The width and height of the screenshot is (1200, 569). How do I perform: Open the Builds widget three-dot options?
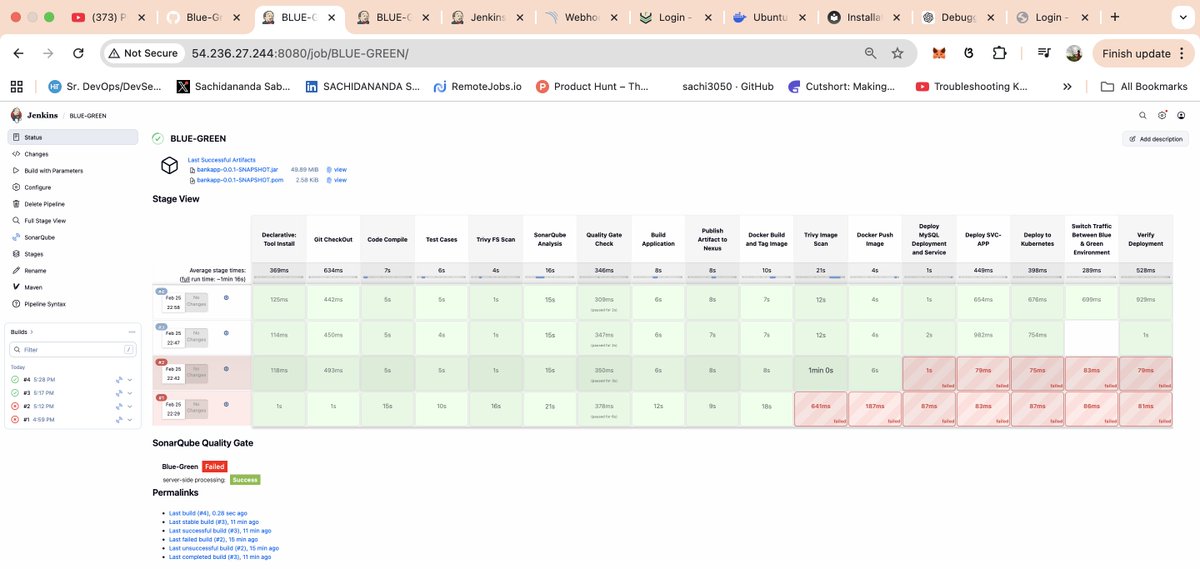[x=132, y=331]
